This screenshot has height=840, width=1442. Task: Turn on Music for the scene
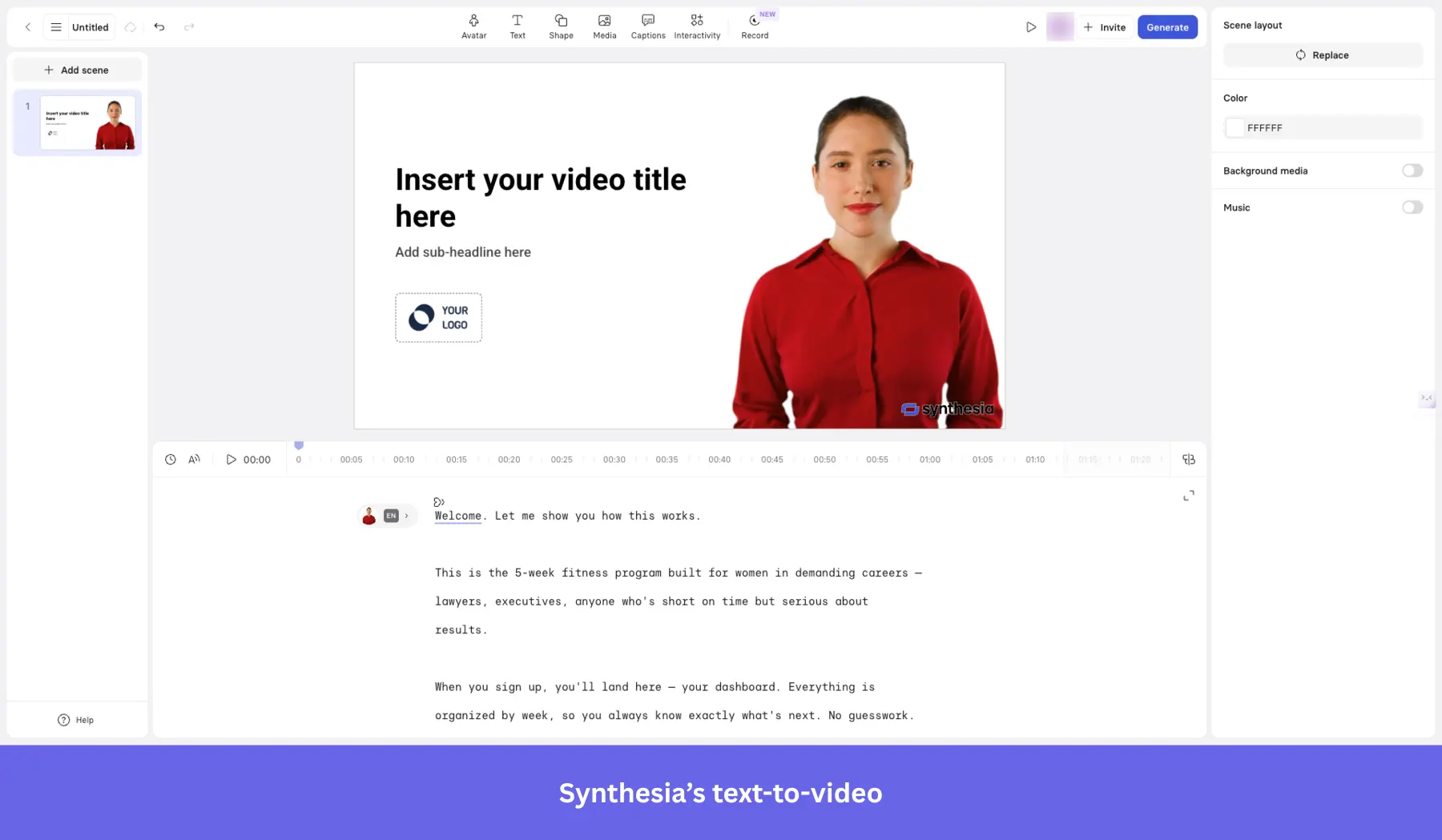[x=1412, y=207]
